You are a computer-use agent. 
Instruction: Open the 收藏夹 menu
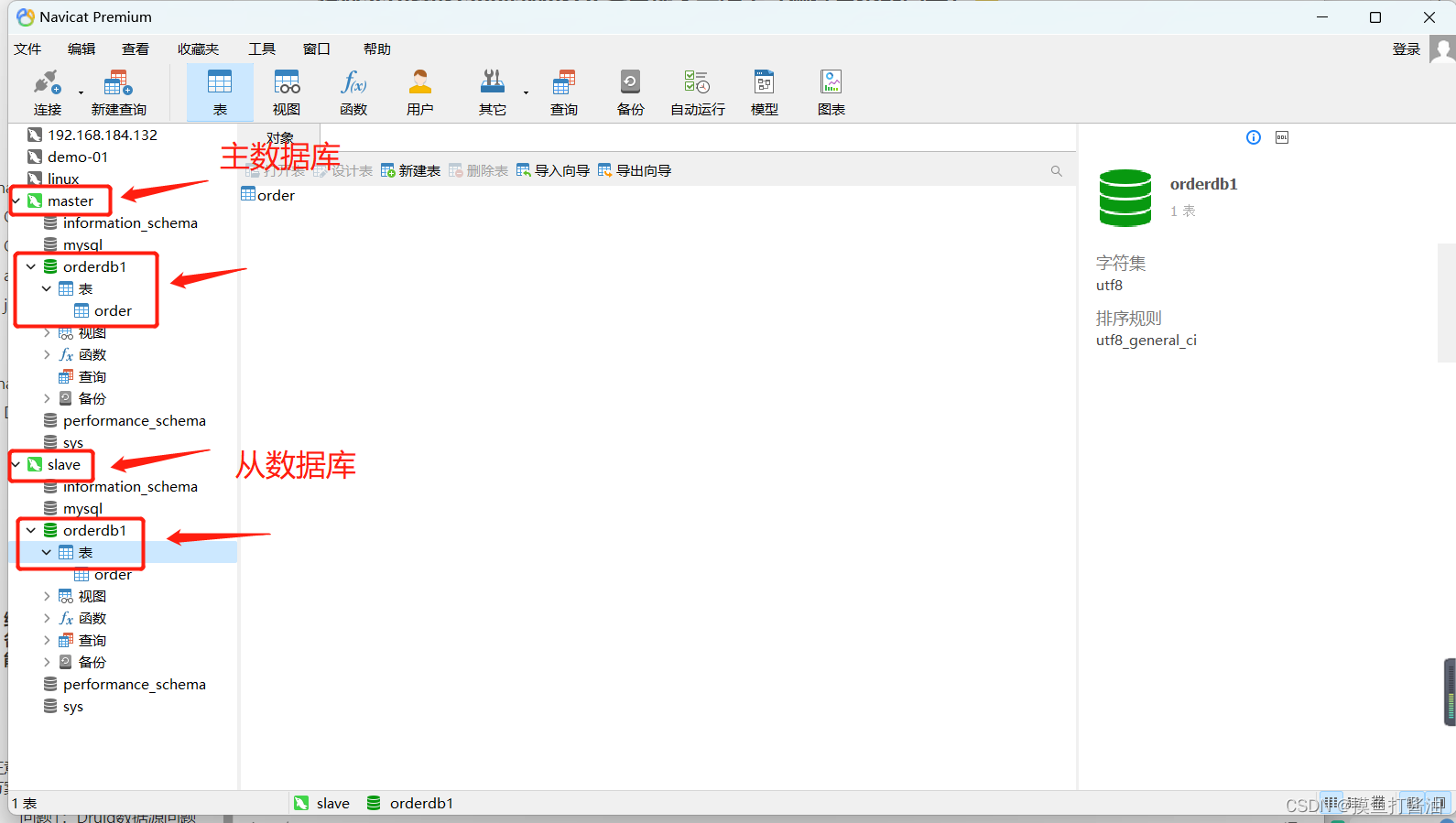coord(198,49)
